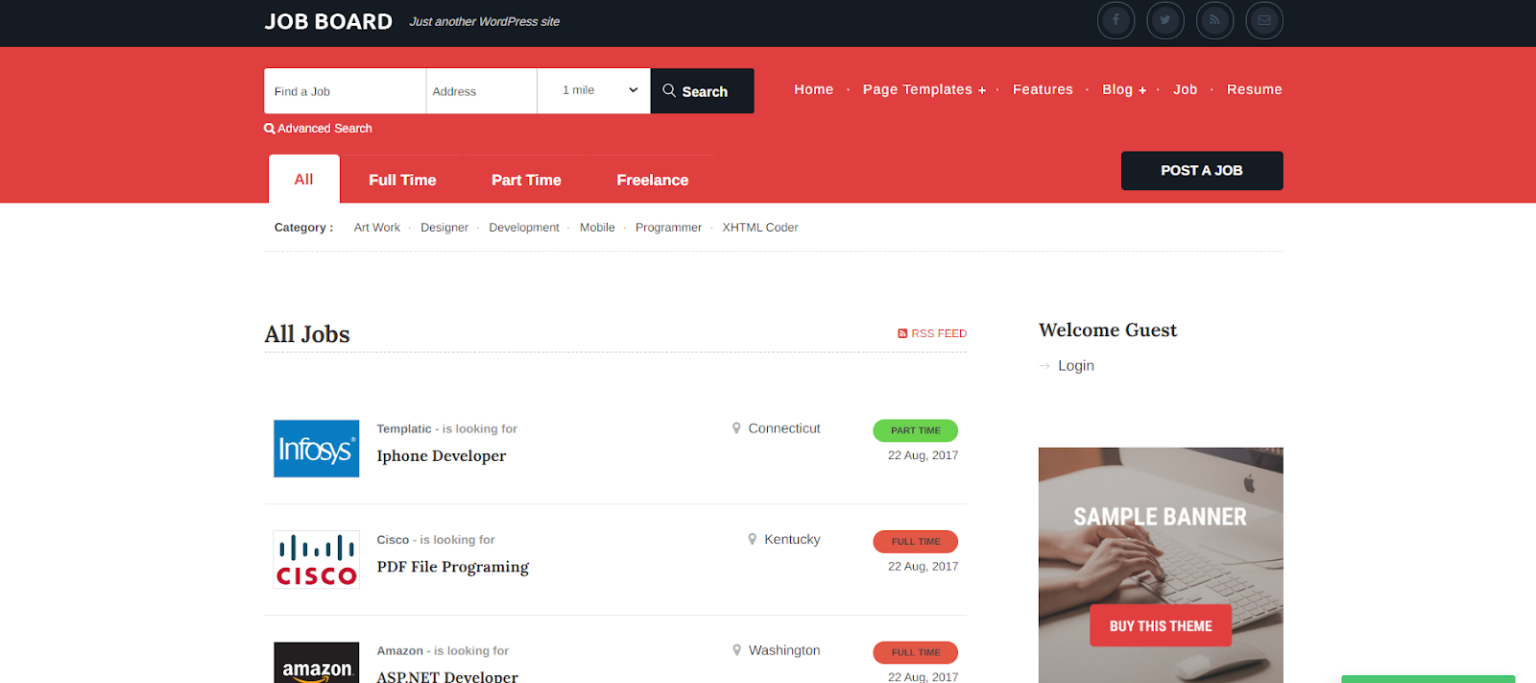Switch to the Full Time tab
Viewport: 1536px width, 683px height.
tap(402, 180)
